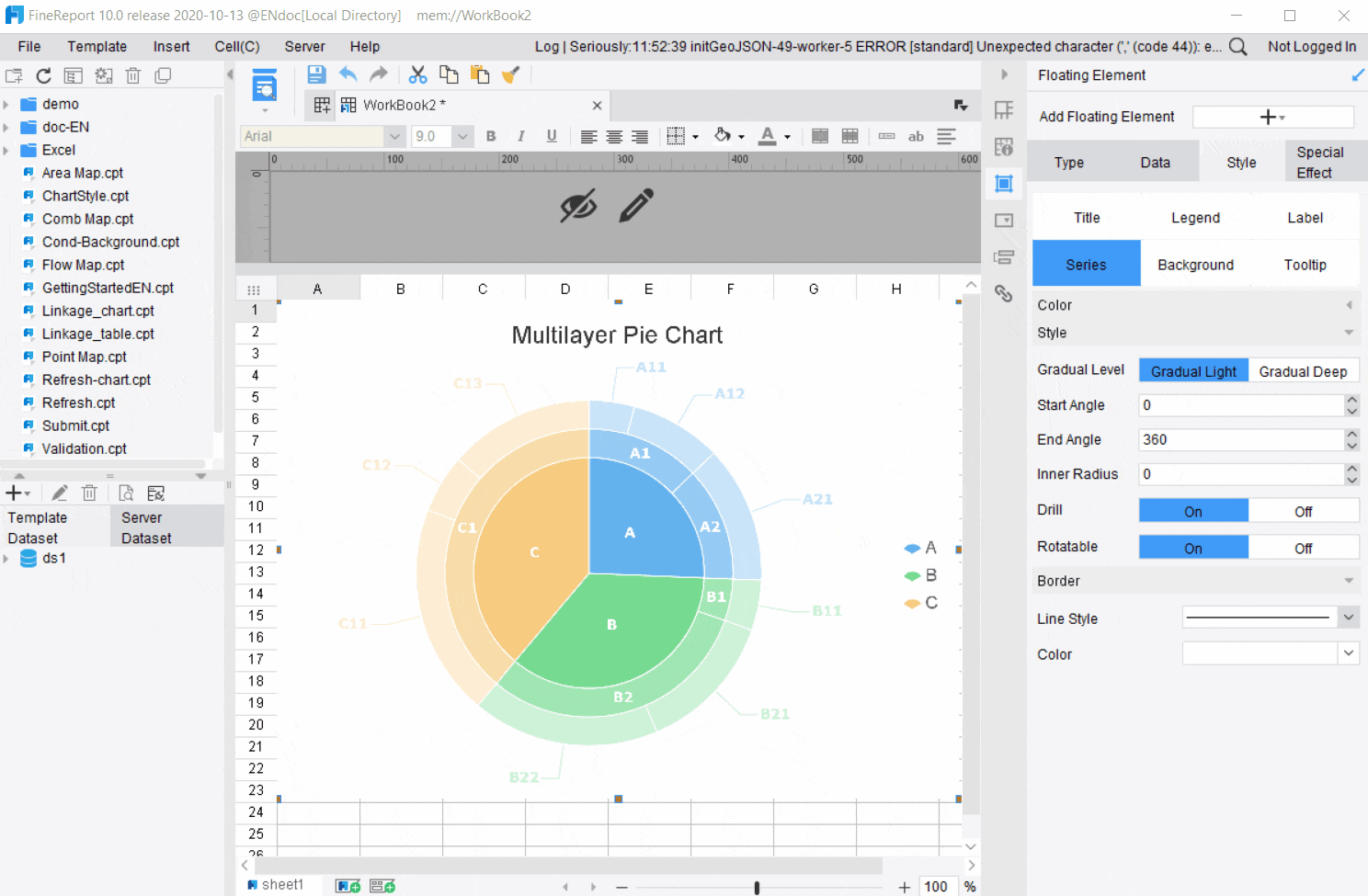Hide floating element using crossed-eye icon

[578, 206]
